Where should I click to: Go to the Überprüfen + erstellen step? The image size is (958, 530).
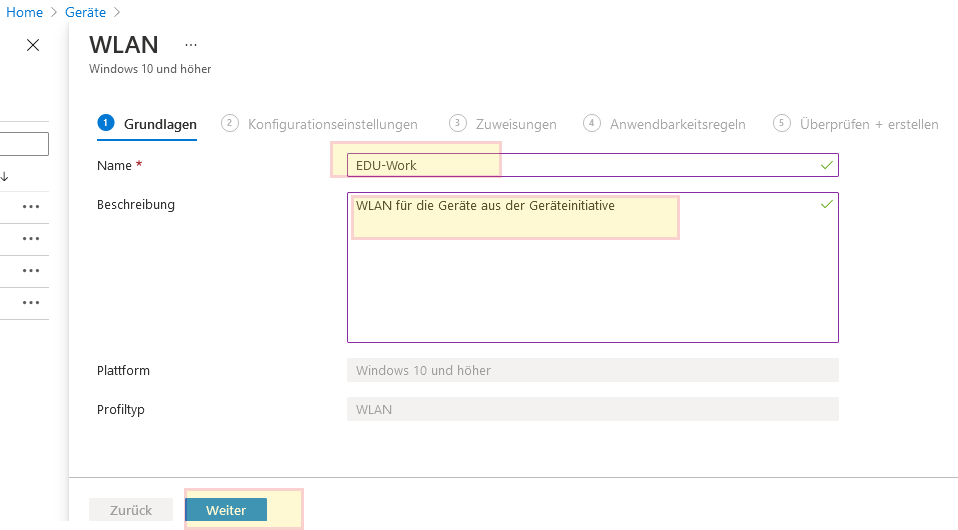coord(868,124)
